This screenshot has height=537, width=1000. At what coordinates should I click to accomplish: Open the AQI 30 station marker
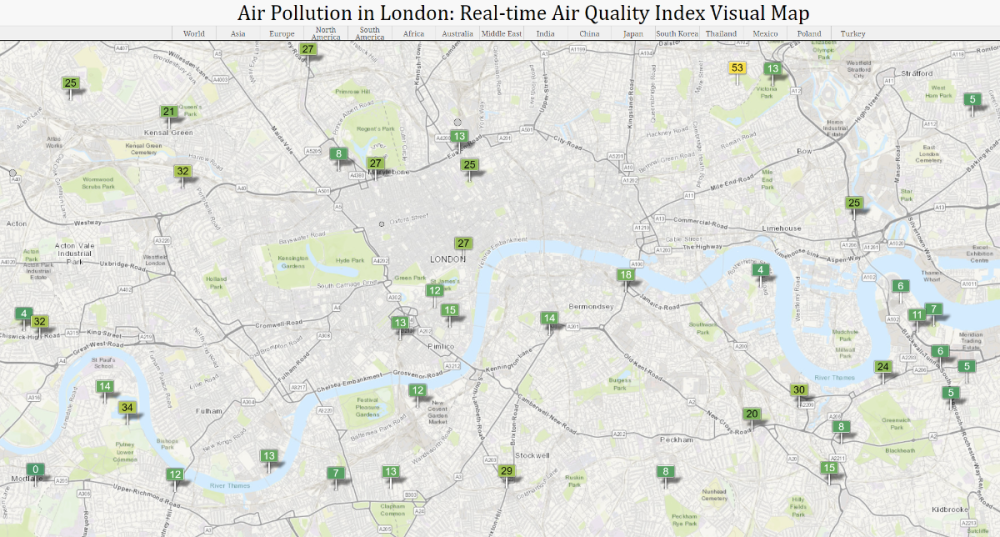pos(798,390)
